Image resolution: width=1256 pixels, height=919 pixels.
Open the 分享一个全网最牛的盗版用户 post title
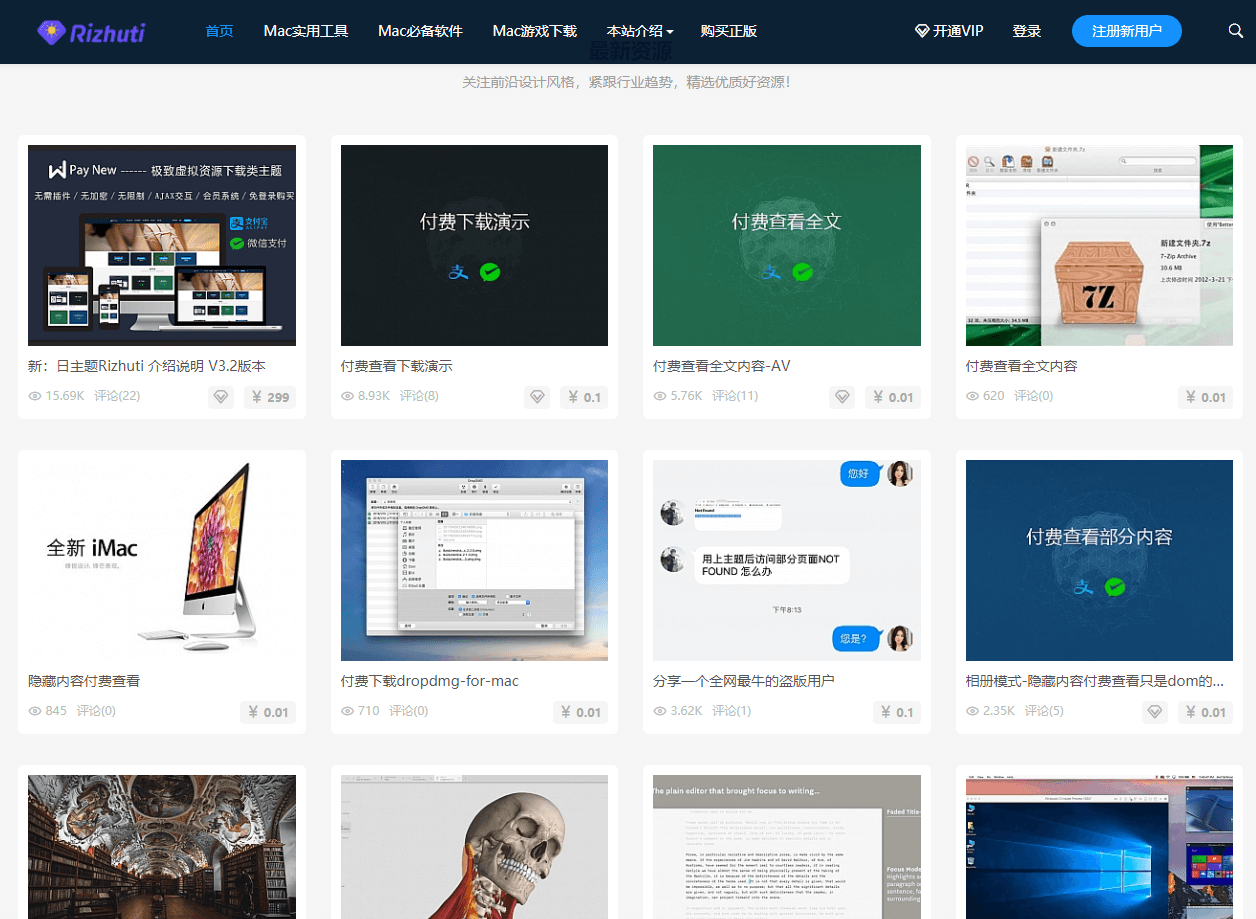[744, 681]
